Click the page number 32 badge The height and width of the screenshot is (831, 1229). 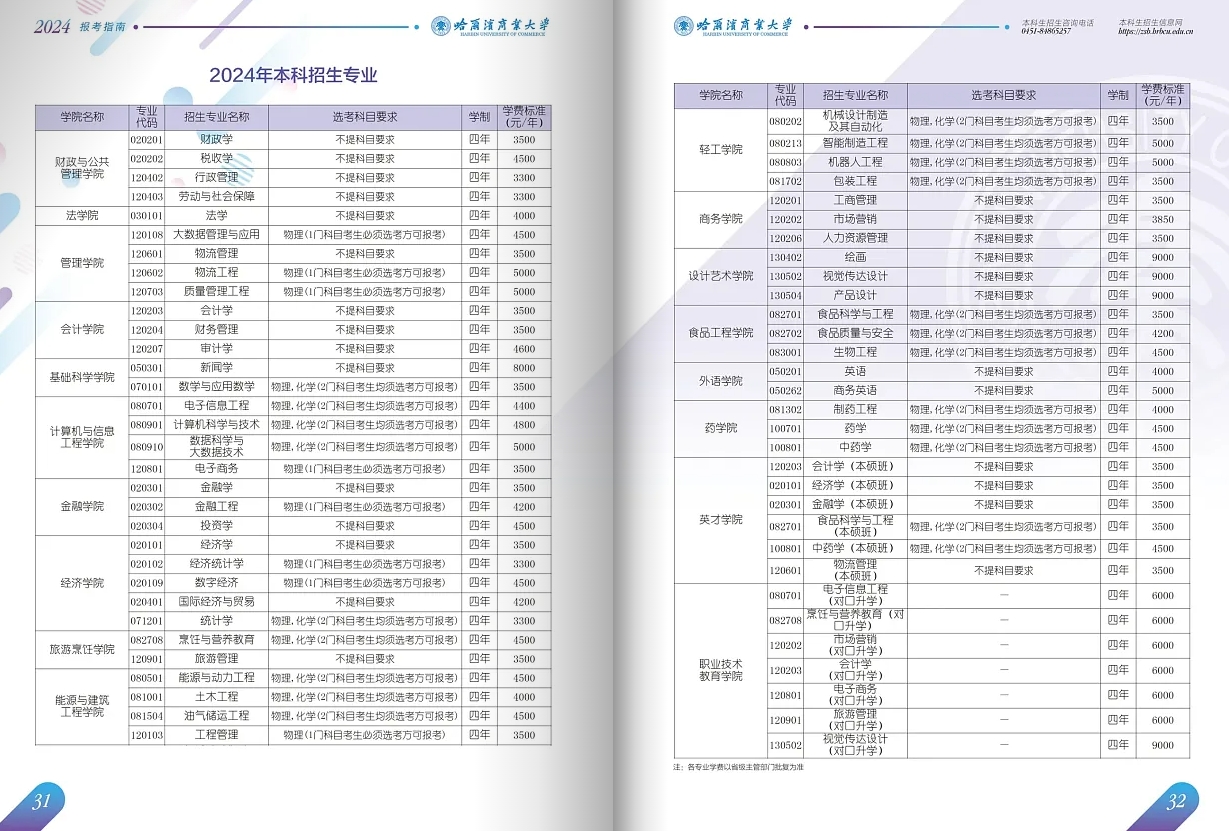point(1176,801)
